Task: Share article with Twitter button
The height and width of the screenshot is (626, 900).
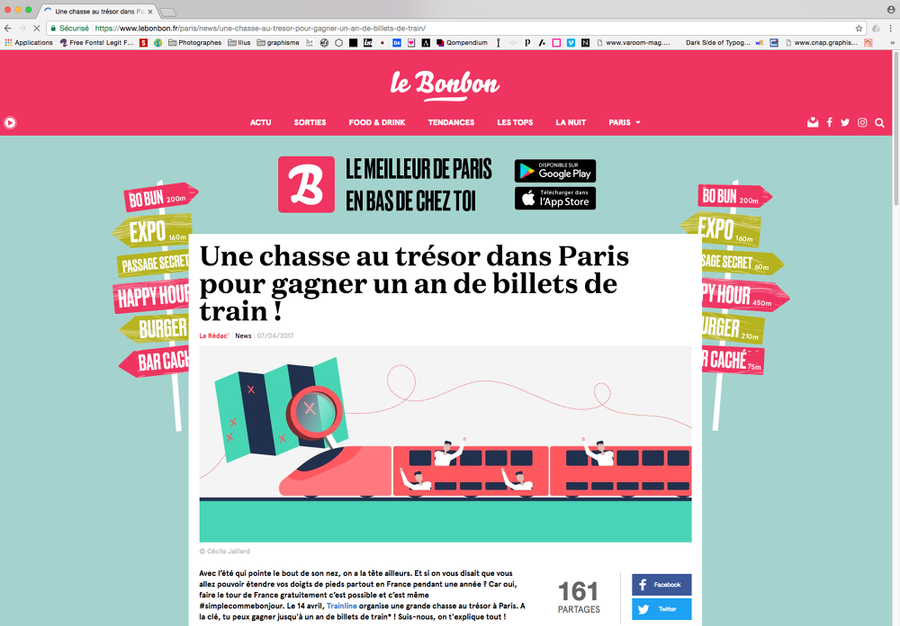Action: pyautogui.click(x=661, y=609)
